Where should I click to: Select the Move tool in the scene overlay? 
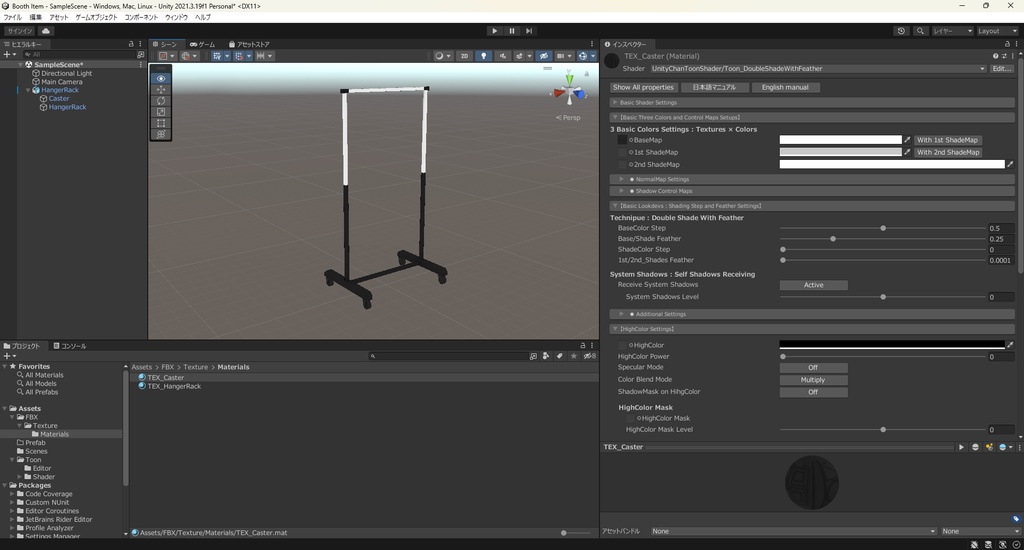[x=162, y=90]
